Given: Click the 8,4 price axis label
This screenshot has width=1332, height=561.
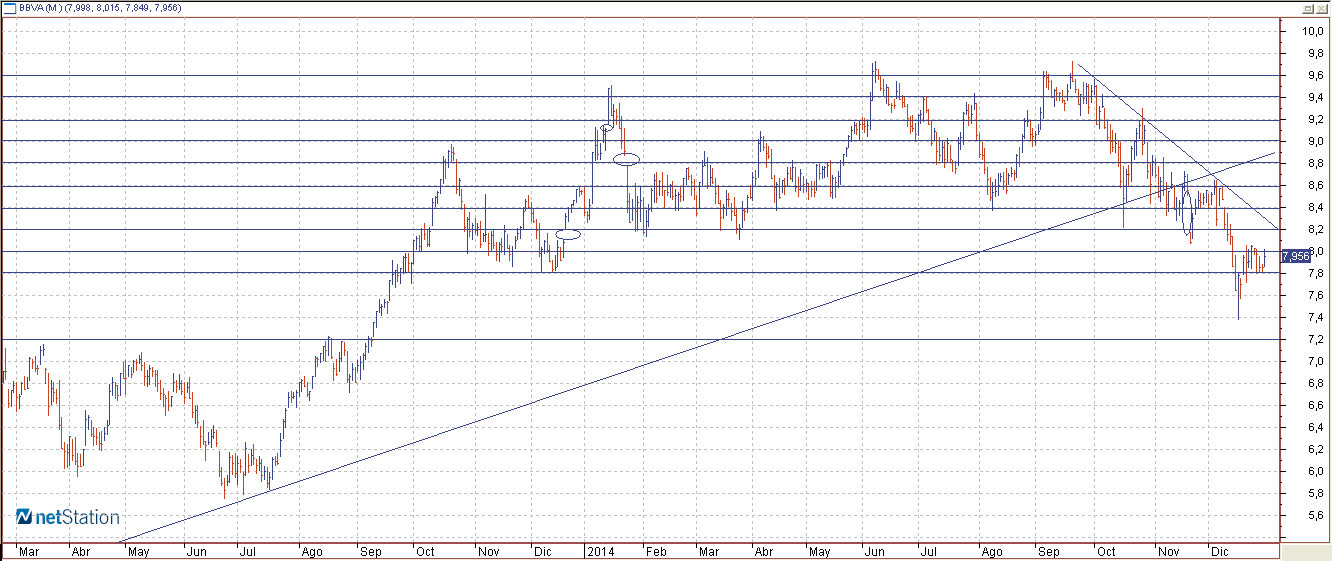Looking at the screenshot, I should [x=1314, y=207].
